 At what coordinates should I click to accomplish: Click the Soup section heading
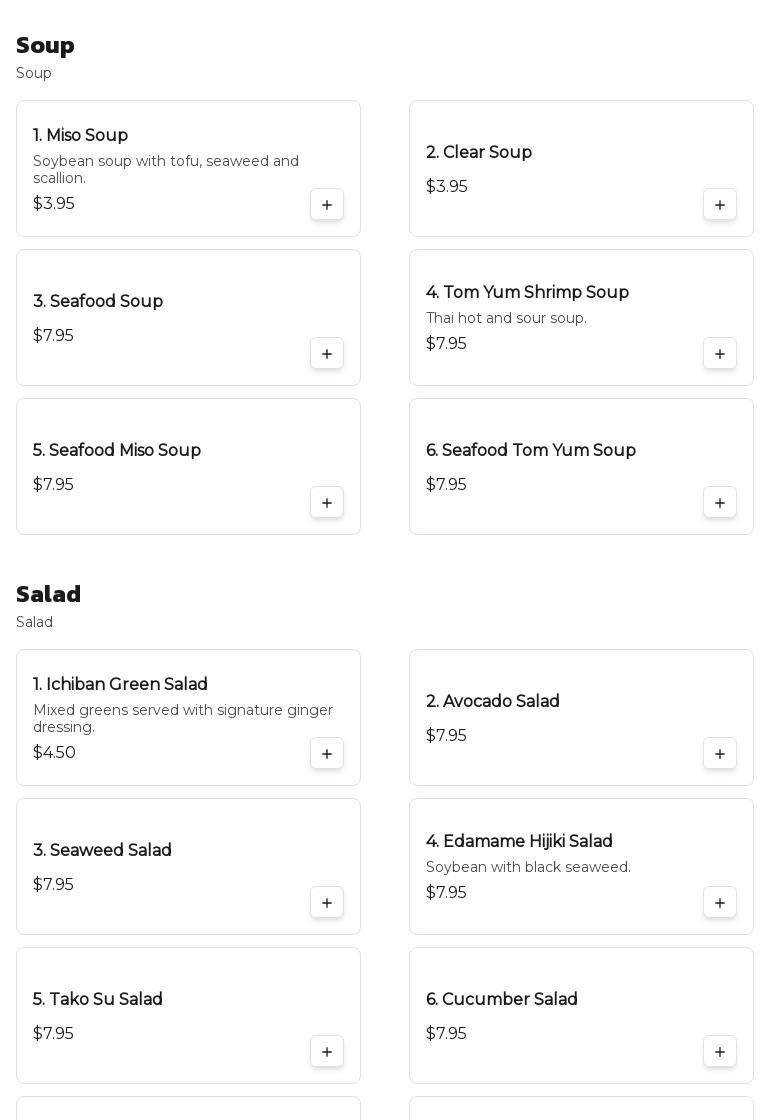[45, 45]
